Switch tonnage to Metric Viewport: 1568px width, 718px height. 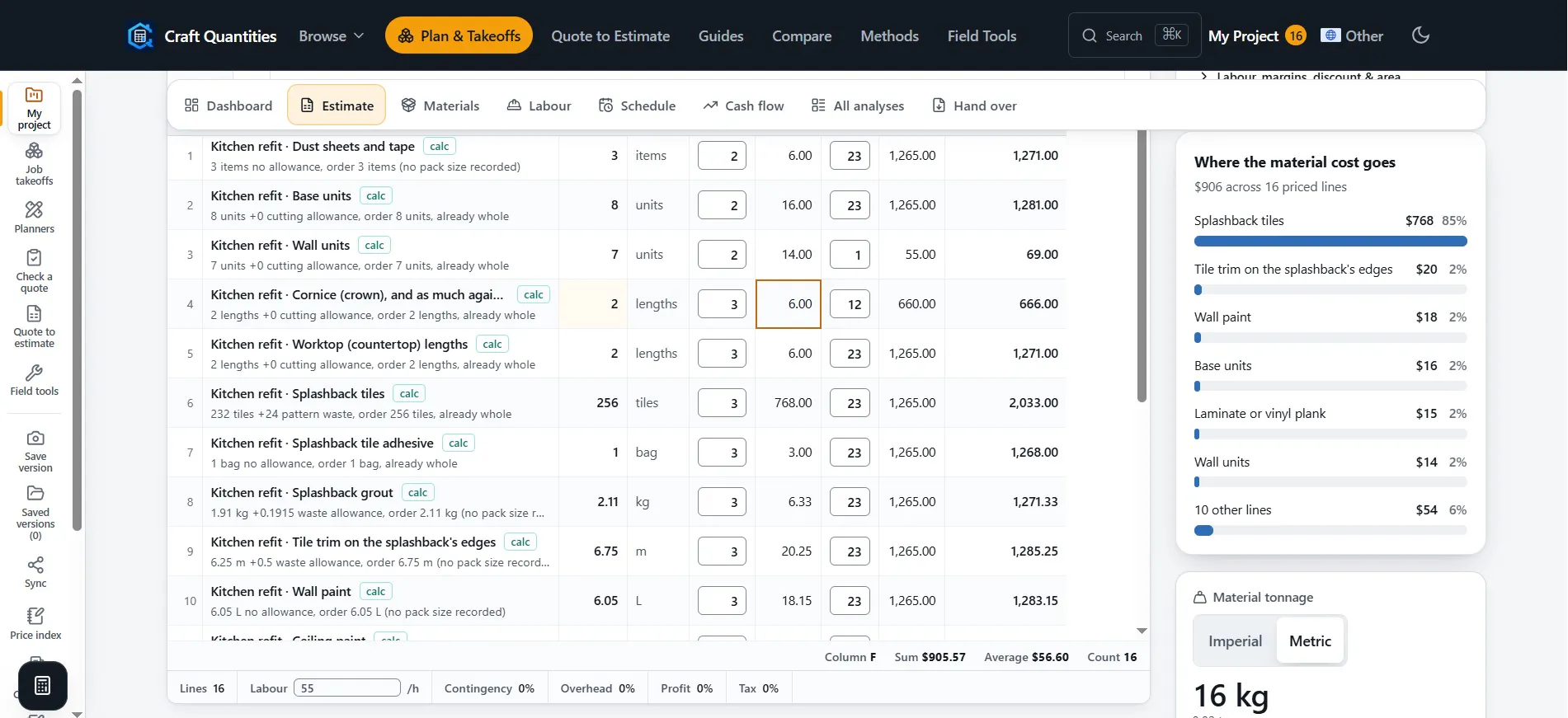1310,641
